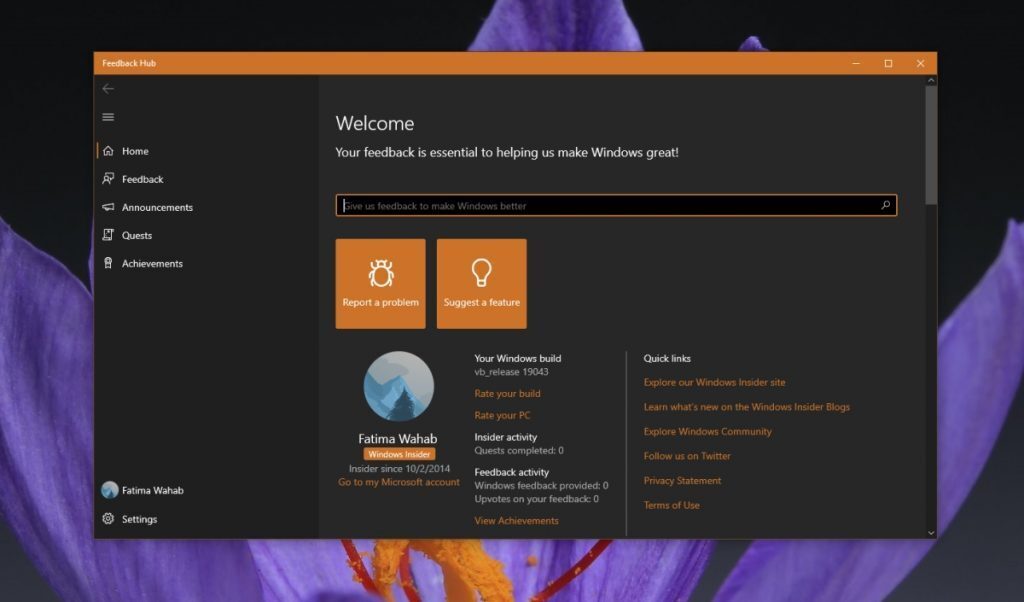Select the Suggest a feature lightbulb tile
The image size is (1024, 602).
[482, 282]
